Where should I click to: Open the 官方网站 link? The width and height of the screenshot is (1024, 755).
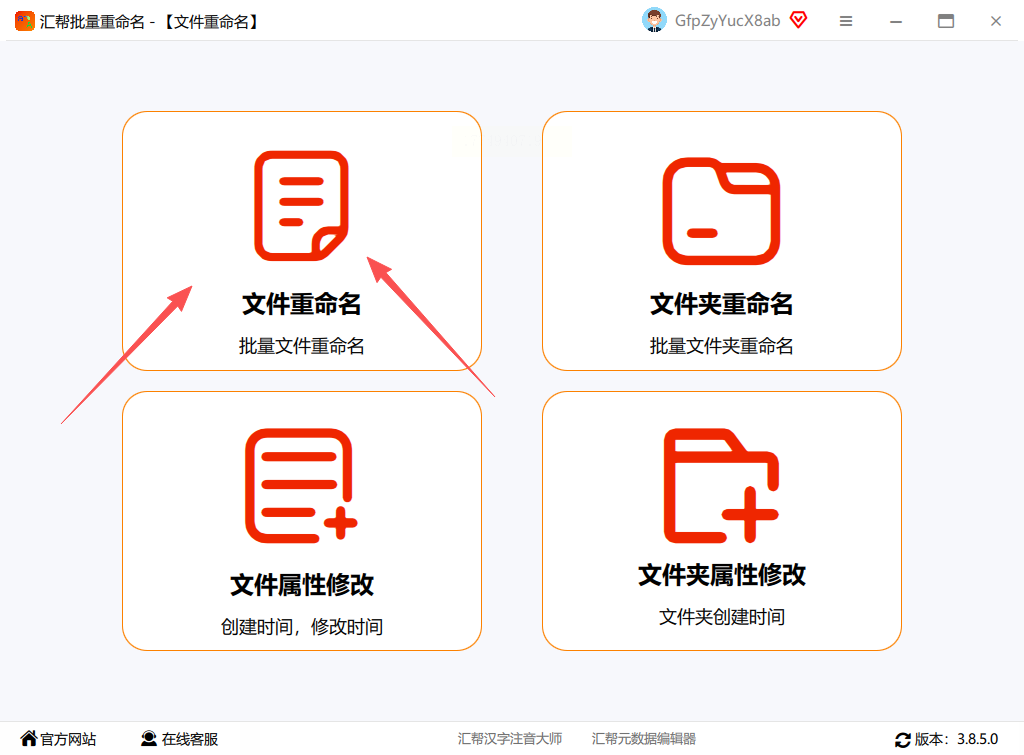pyautogui.click(x=68, y=739)
